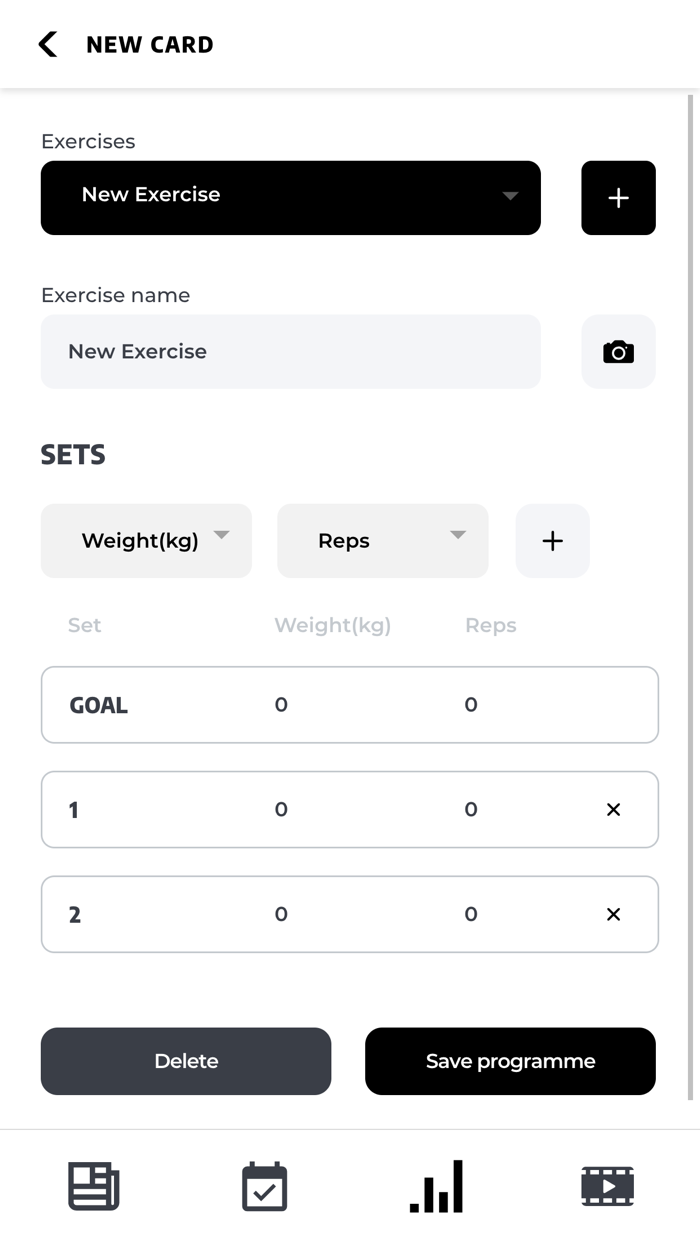Open the camera to add exercise photo
Screen dimensions: 700x1244
point(618,351)
